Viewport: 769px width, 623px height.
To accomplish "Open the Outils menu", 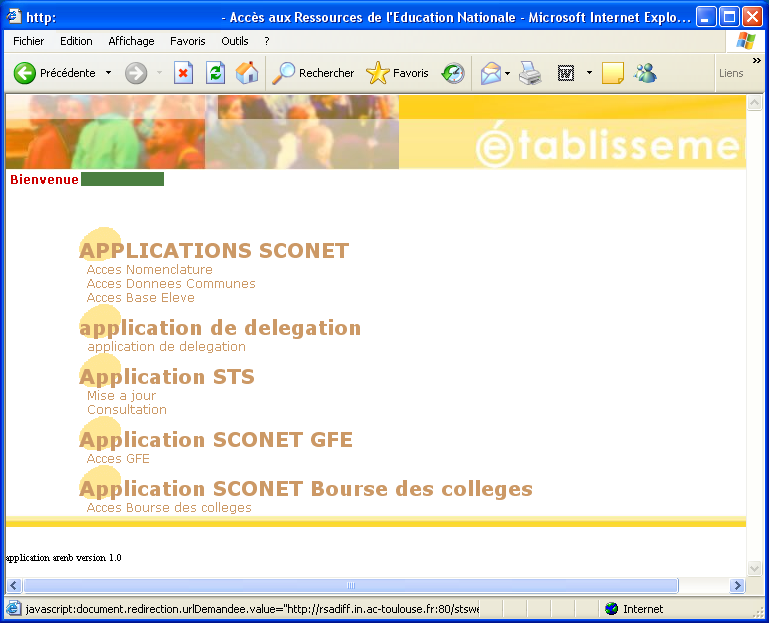I will [234, 41].
